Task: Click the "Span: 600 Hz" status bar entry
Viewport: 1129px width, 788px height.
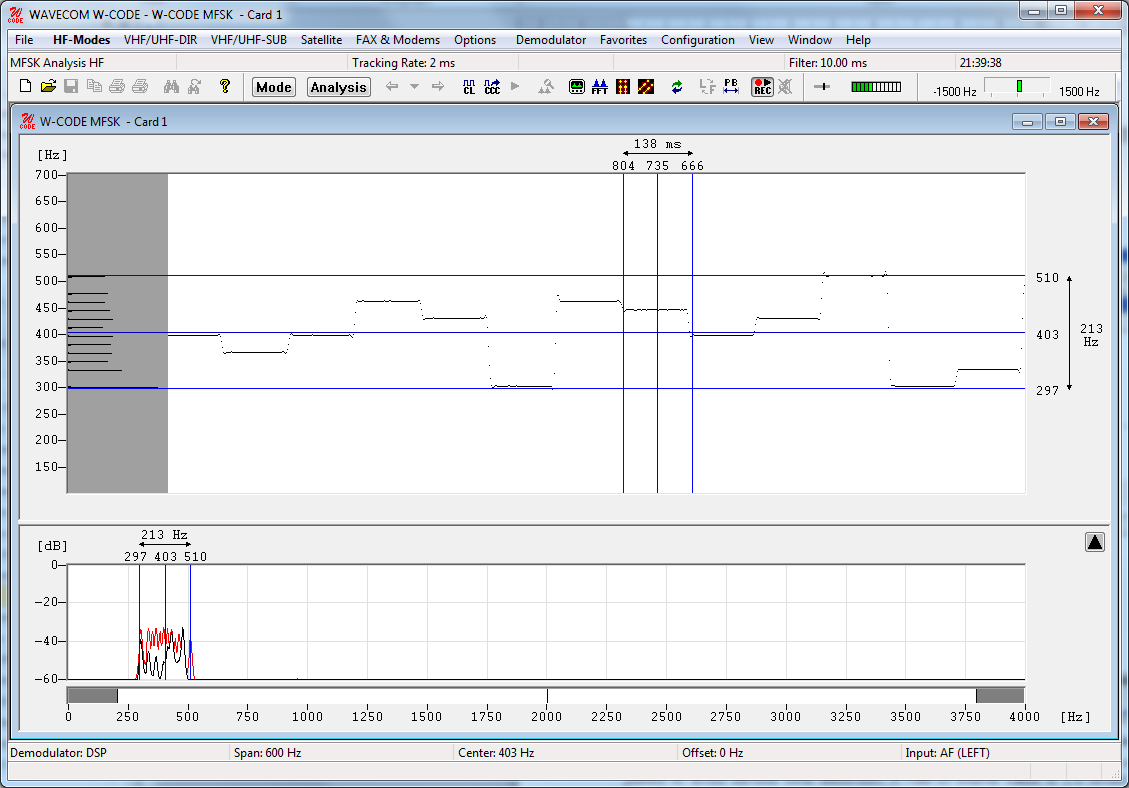Action: pos(342,753)
